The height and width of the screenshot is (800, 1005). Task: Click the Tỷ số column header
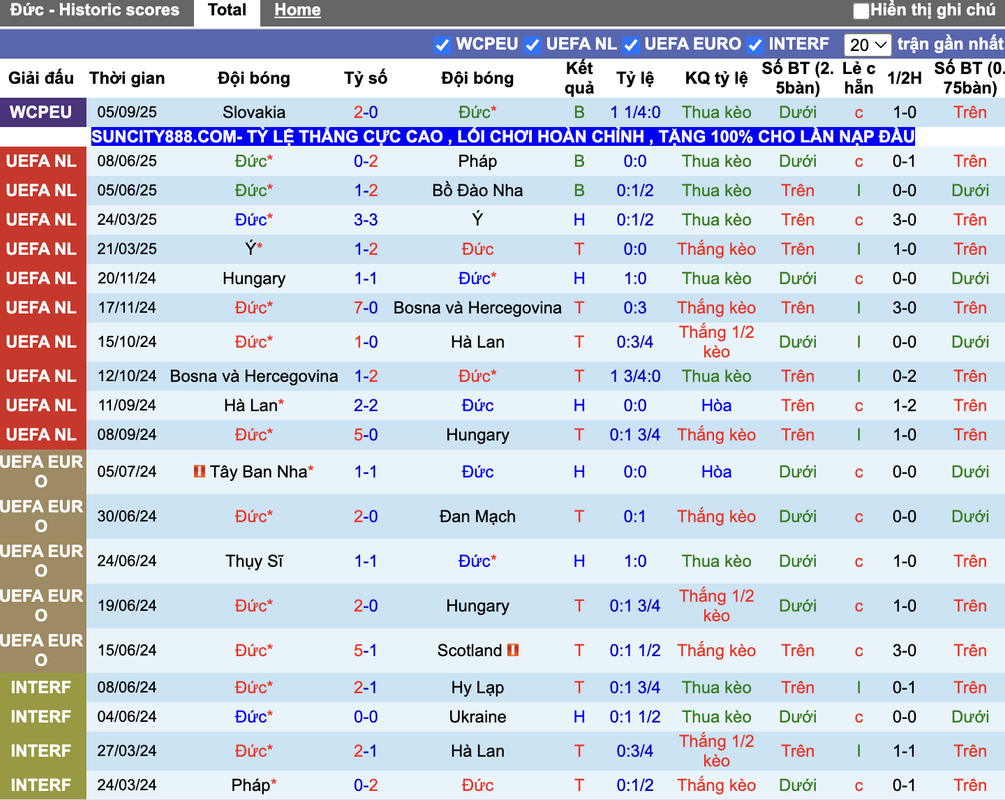[365, 78]
